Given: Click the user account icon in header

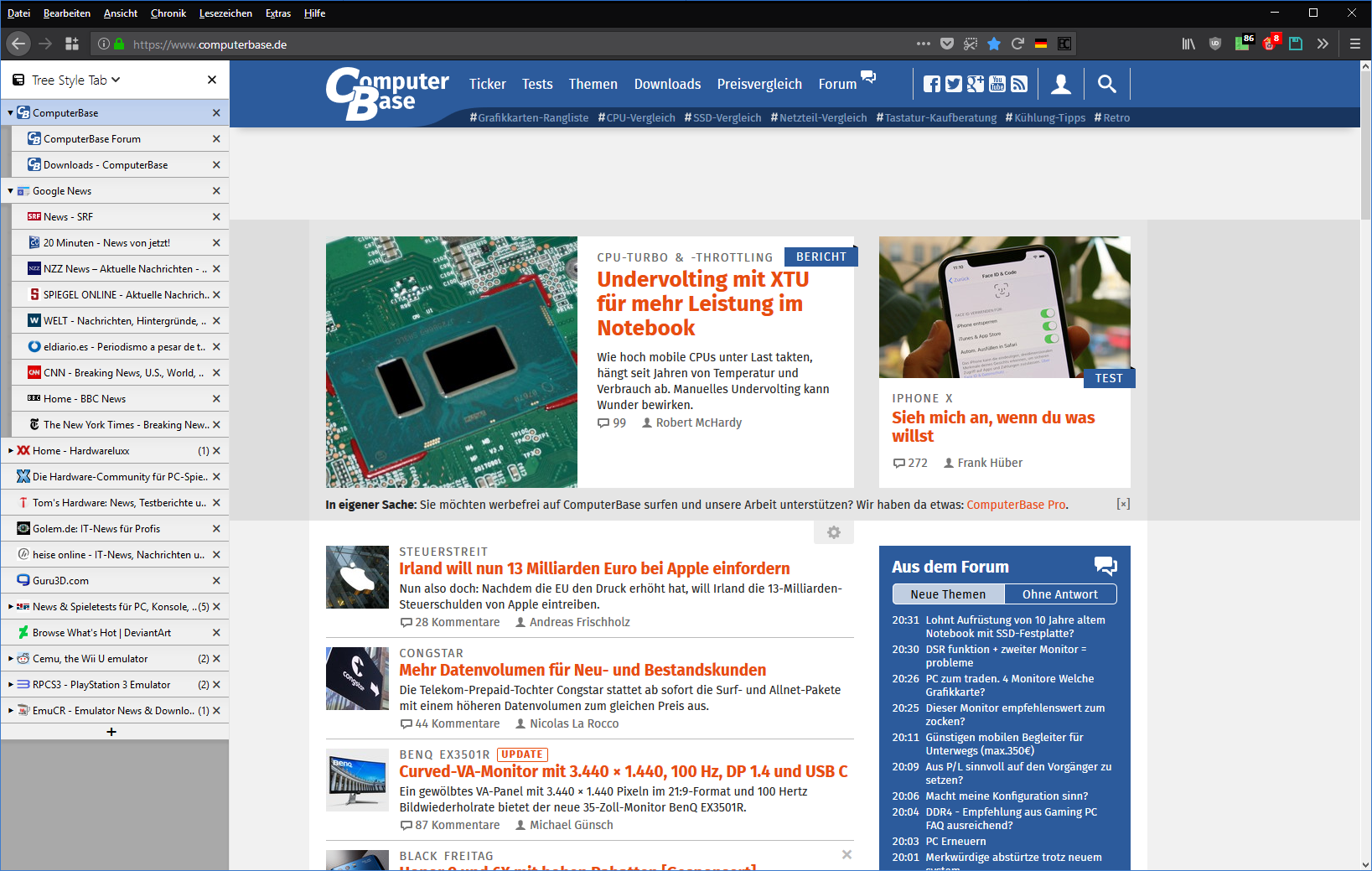Looking at the screenshot, I should [x=1061, y=84].
